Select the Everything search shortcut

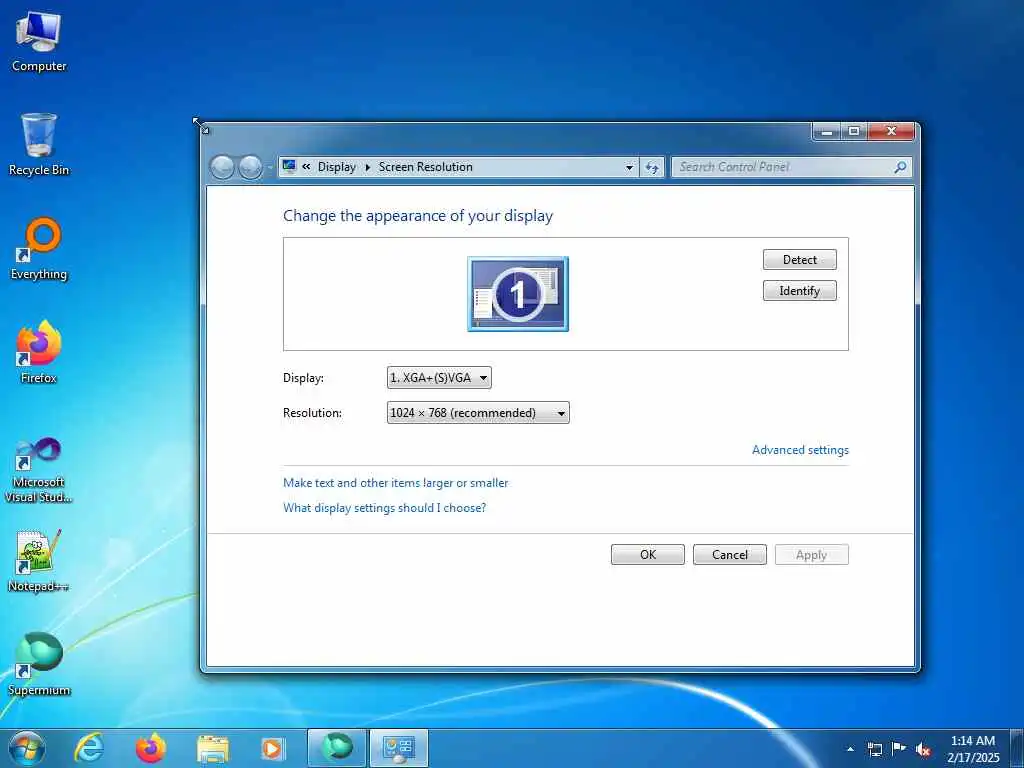pyautogui.click(x=39, y=249)
